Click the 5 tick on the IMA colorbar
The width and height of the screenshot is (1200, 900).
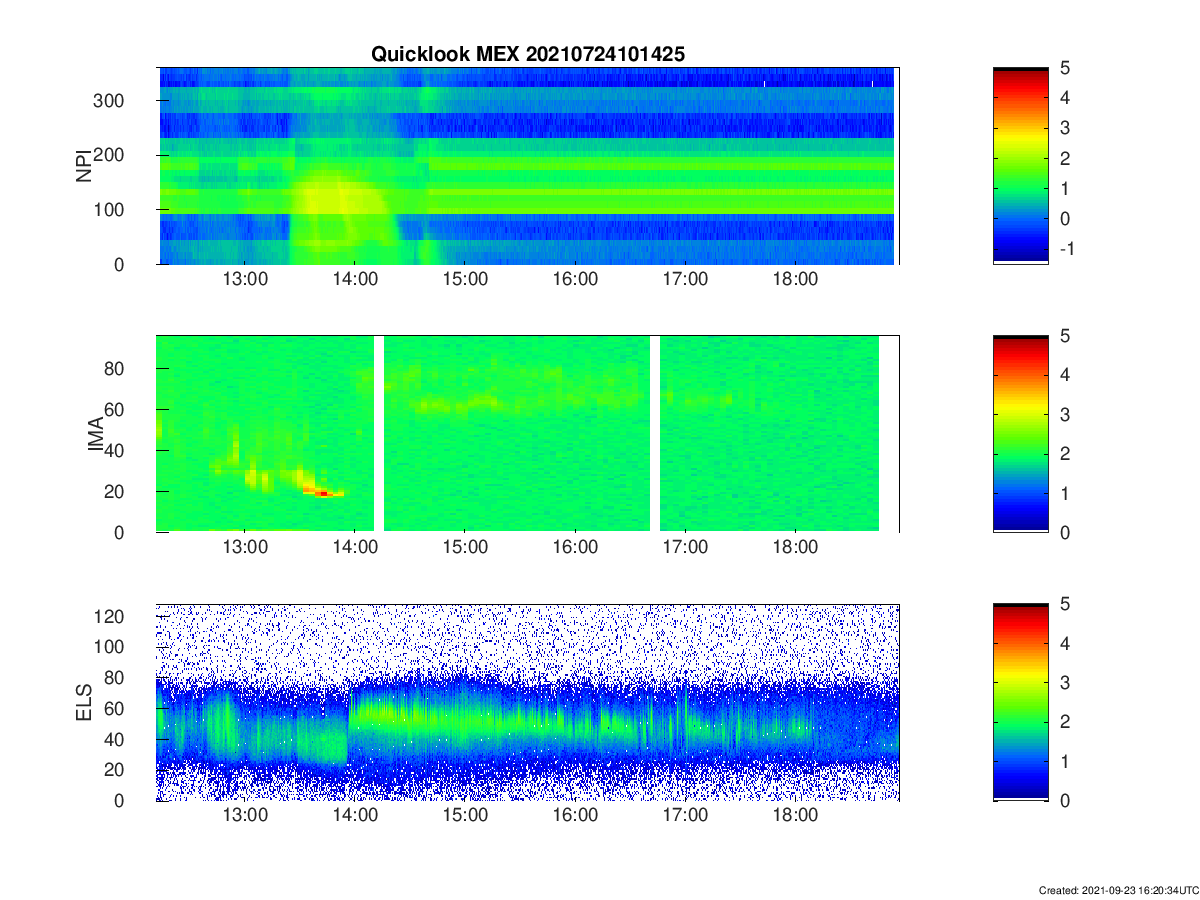[x=1066, y=336]
